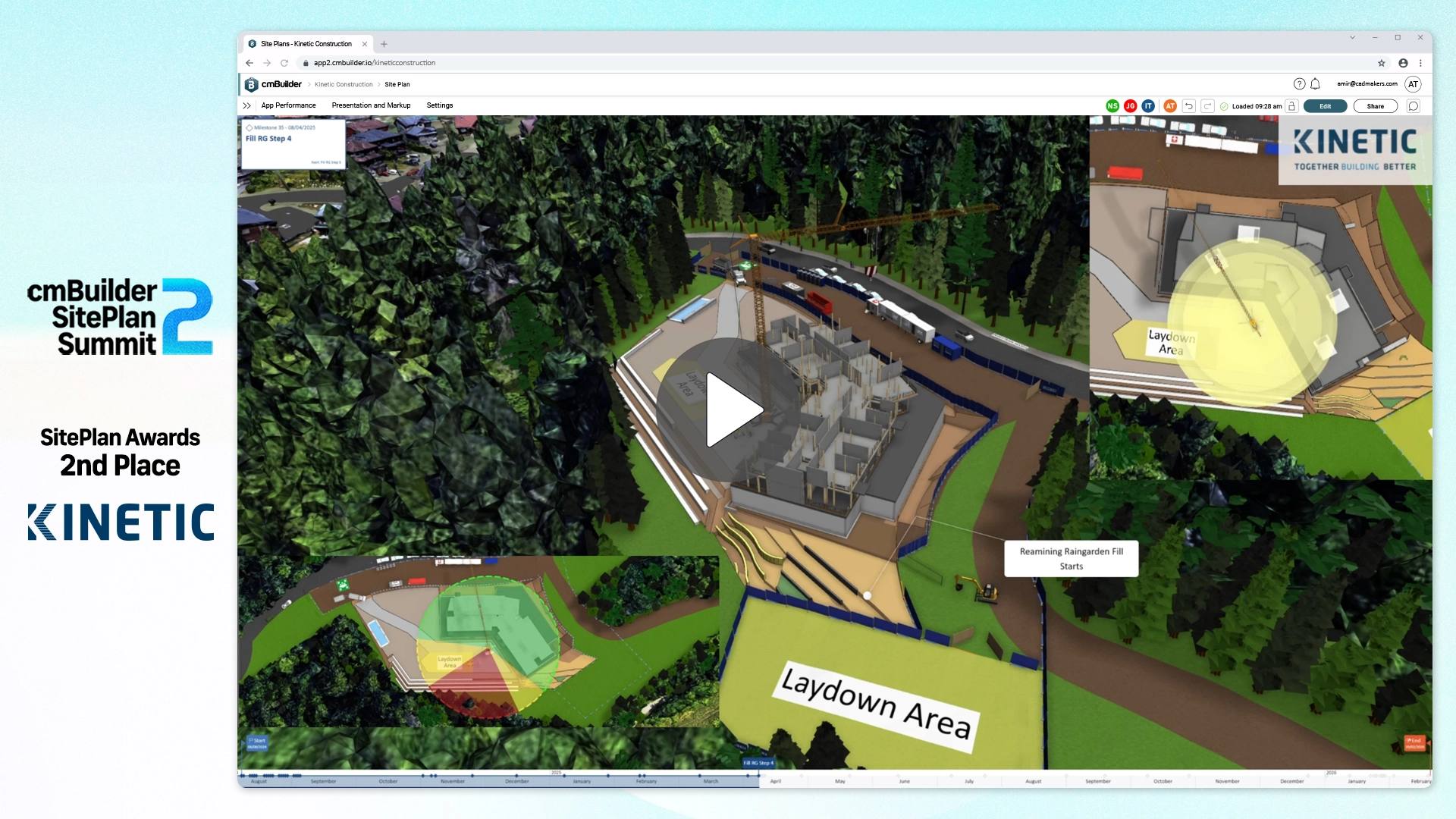Jump to August 2025 on the timeline

pyautogui.click(x=1033, y=781)
